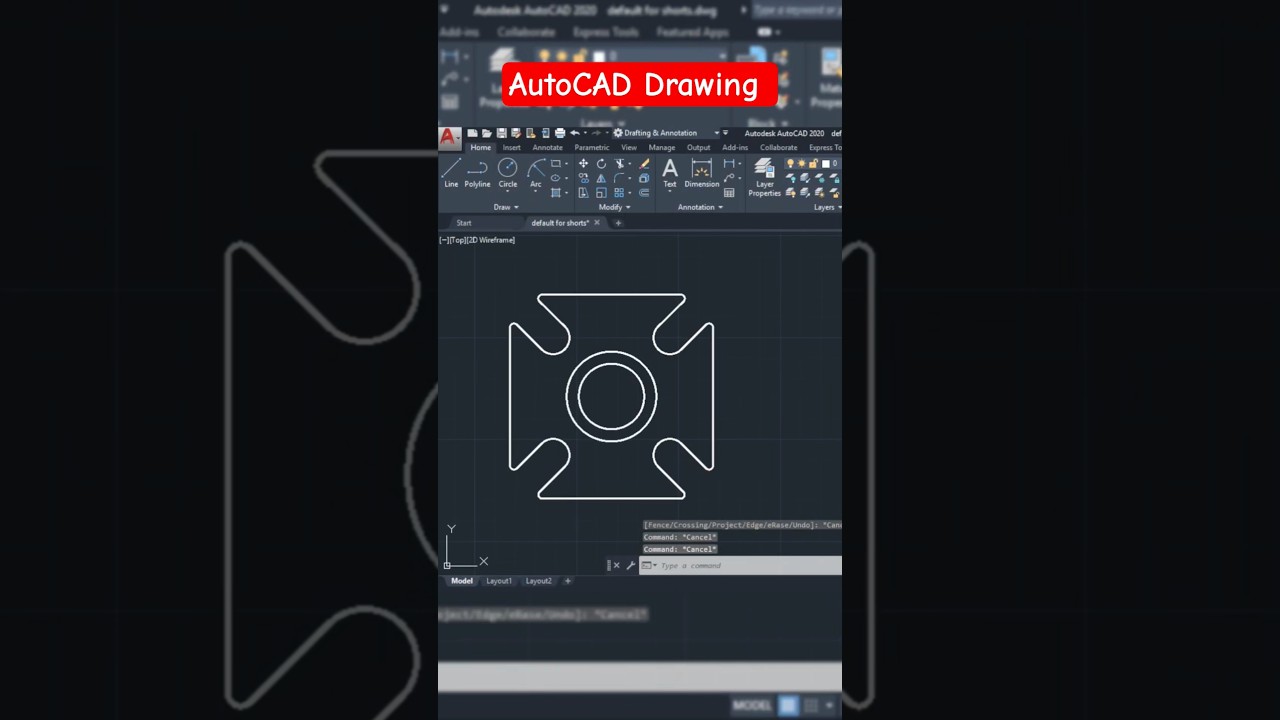Click the Undo arrow icon
Screen dimensions: 1280x720
575,133
